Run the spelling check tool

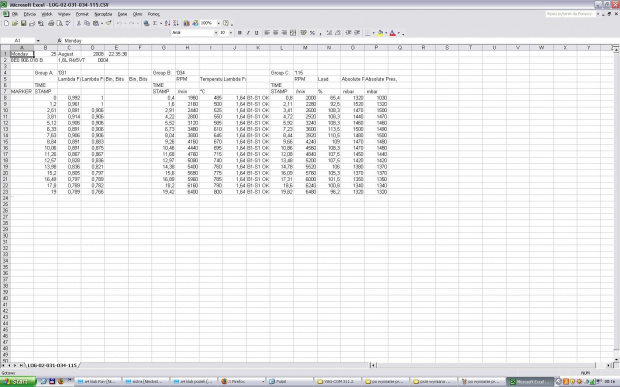68,23
